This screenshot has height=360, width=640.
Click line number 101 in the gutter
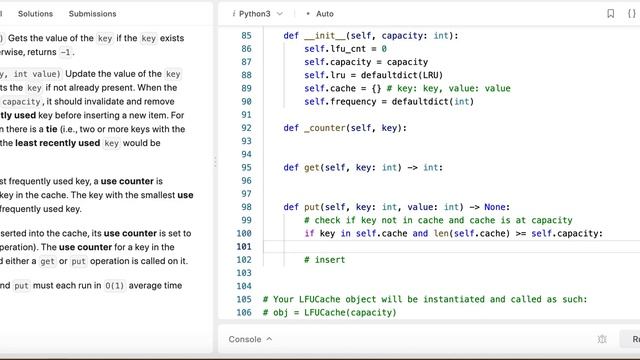coord(244,247)
